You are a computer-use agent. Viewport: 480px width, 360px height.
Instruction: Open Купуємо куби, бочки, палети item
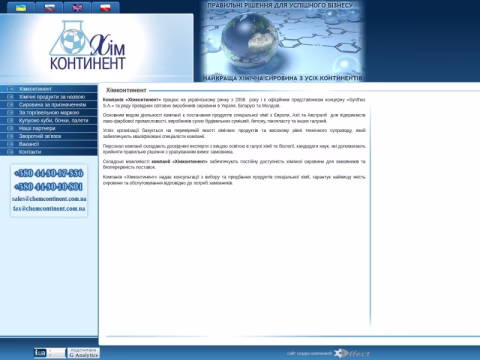click(53, 120)
